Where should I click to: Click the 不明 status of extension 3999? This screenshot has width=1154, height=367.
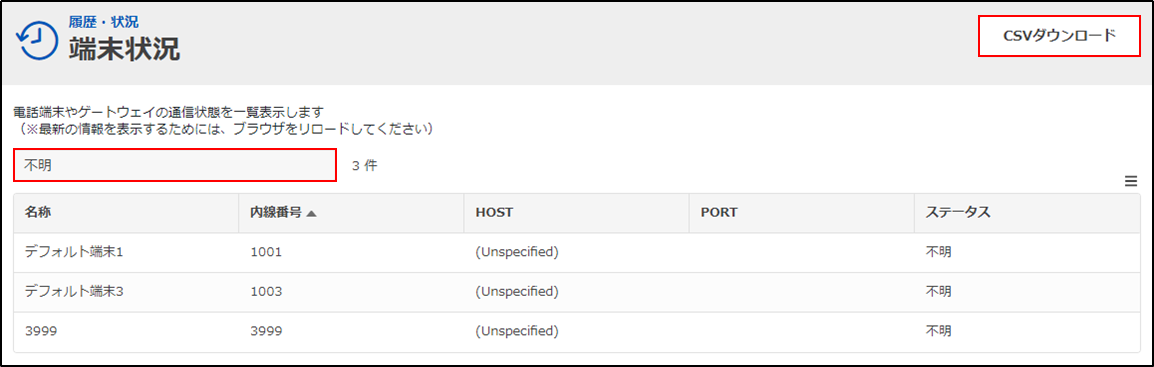(938, 332)
